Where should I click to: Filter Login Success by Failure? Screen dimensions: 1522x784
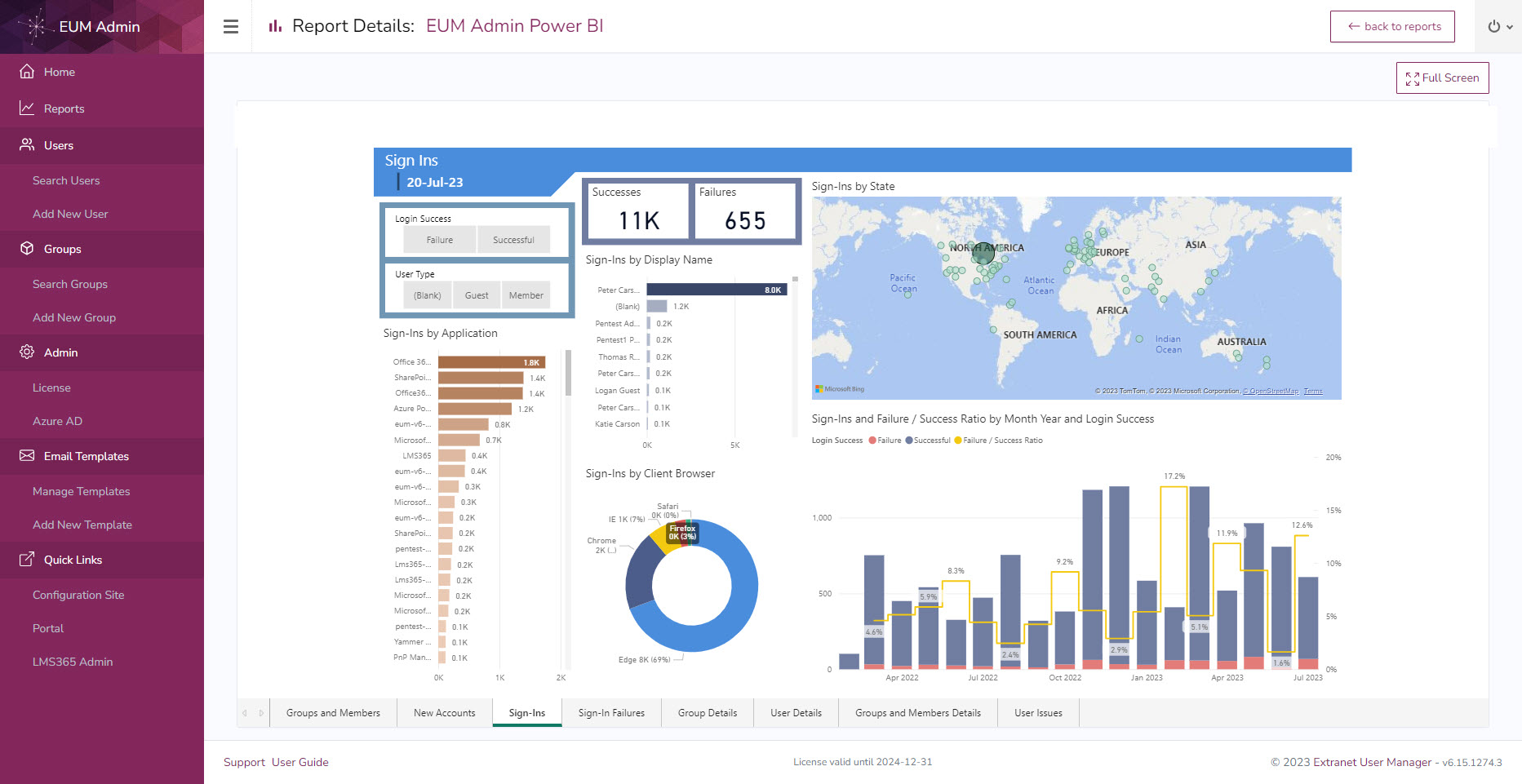[440, 240]
